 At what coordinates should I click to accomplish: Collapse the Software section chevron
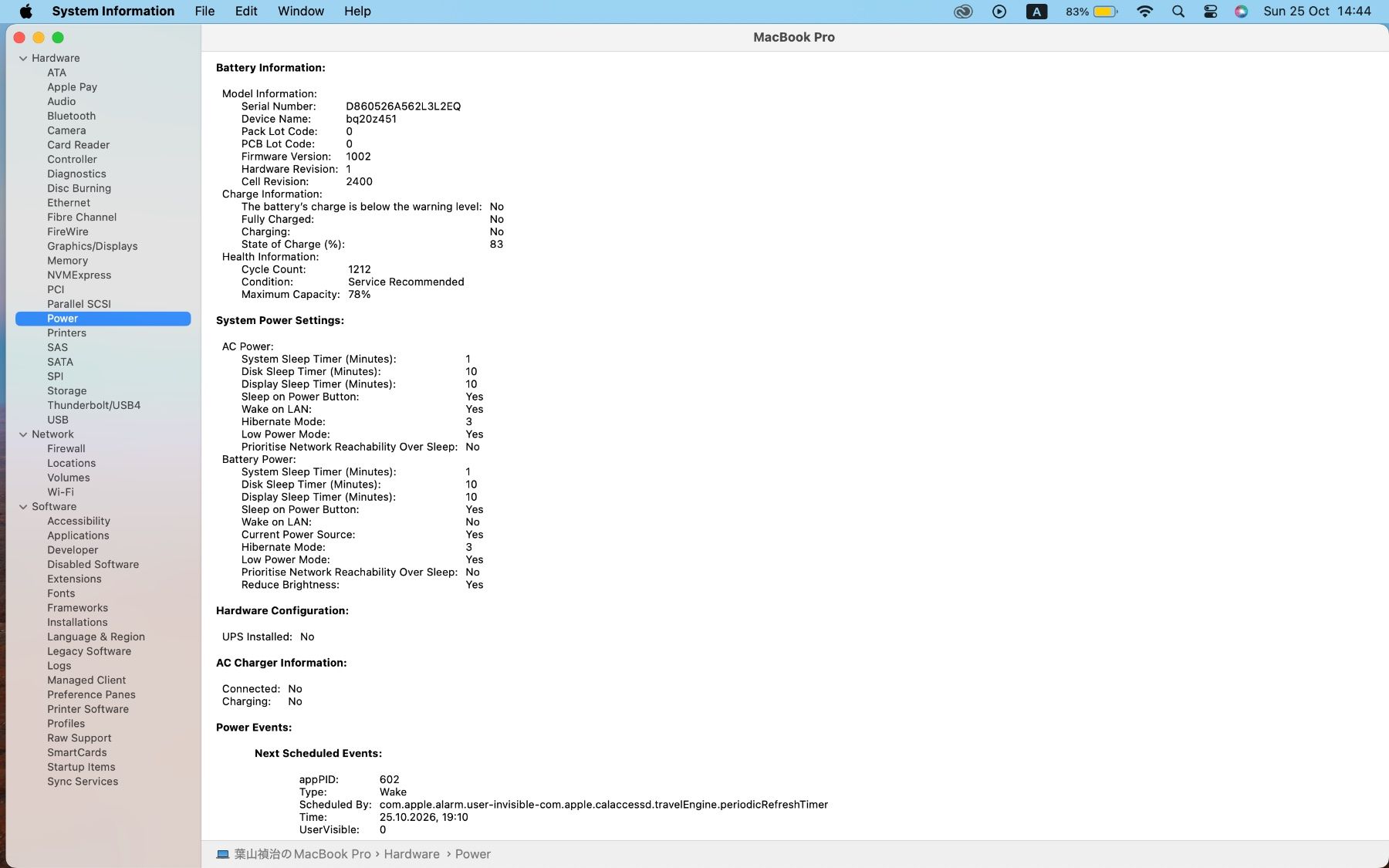23,507
